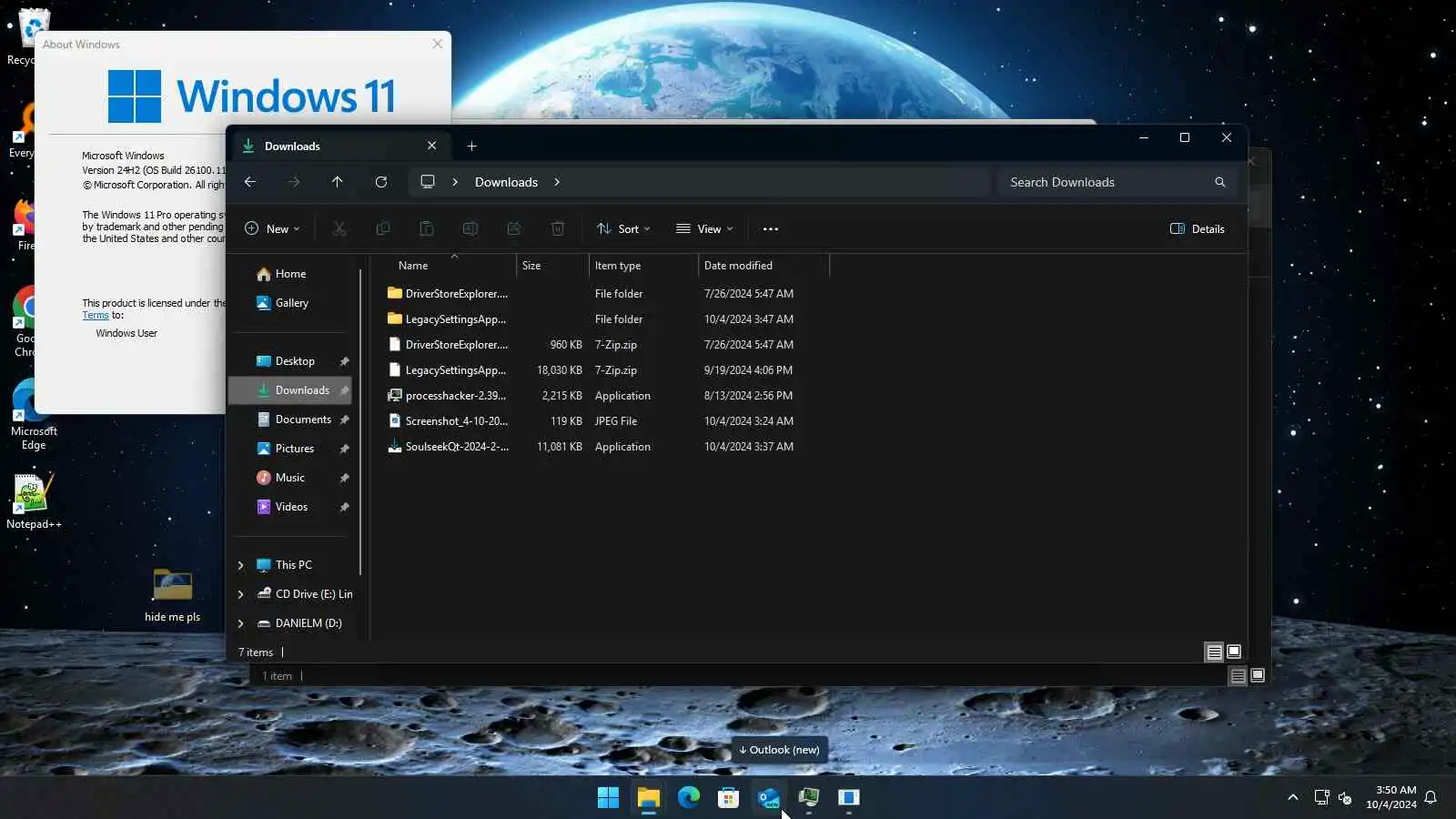Open the Terms link in About Windows

coord(96,316)
